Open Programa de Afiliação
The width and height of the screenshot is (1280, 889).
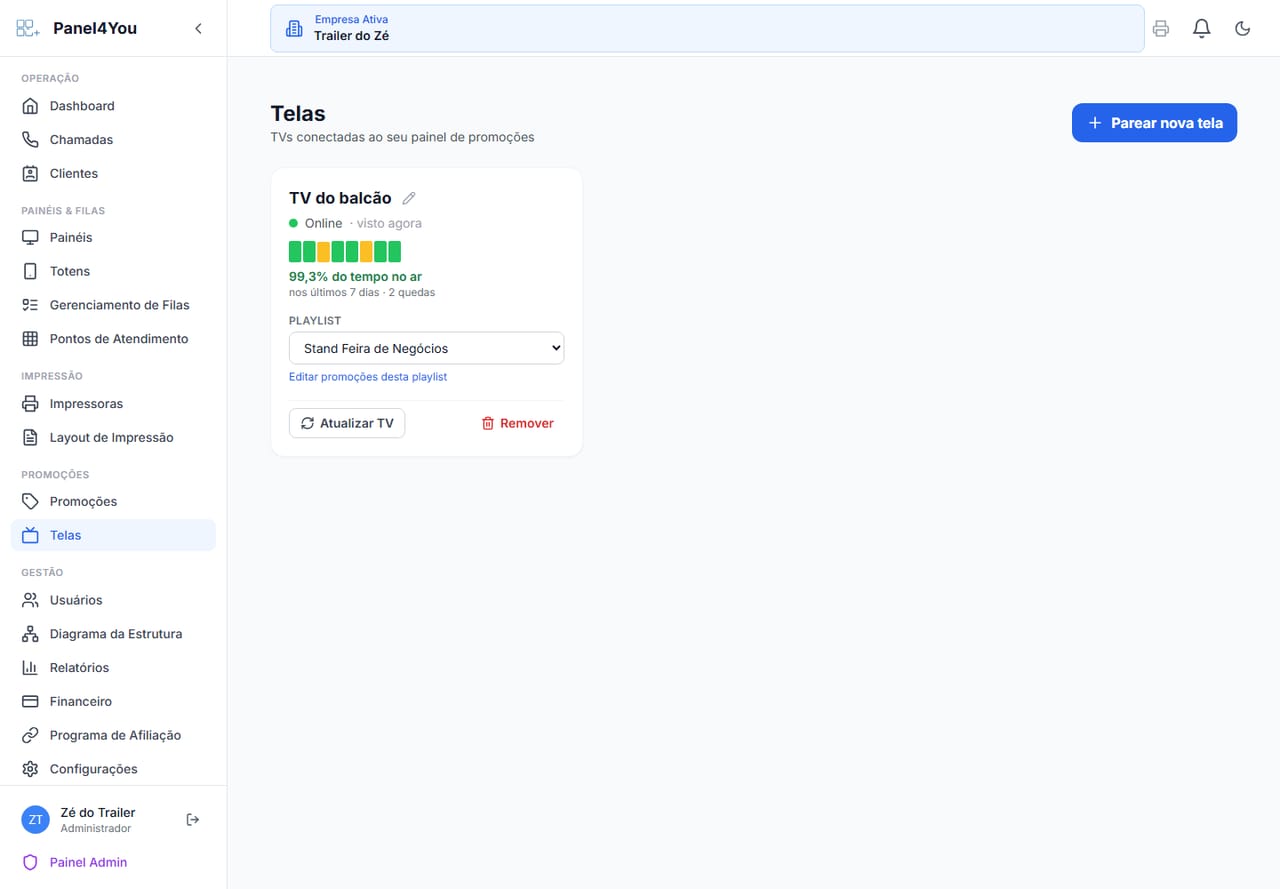tap(113, 735)
